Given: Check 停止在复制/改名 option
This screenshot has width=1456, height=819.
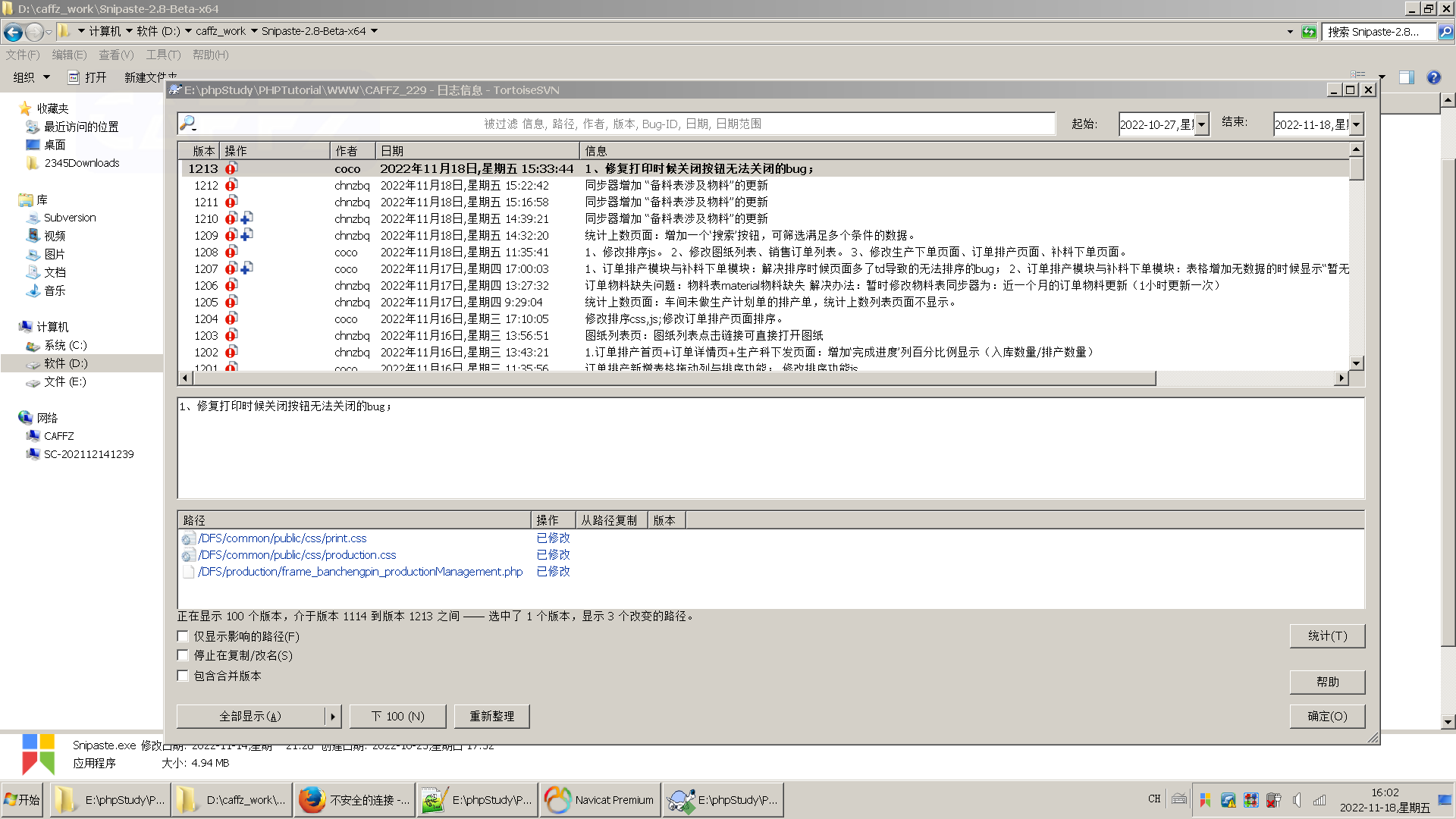Looking at the screenshot, I should [x=183, y=655].
